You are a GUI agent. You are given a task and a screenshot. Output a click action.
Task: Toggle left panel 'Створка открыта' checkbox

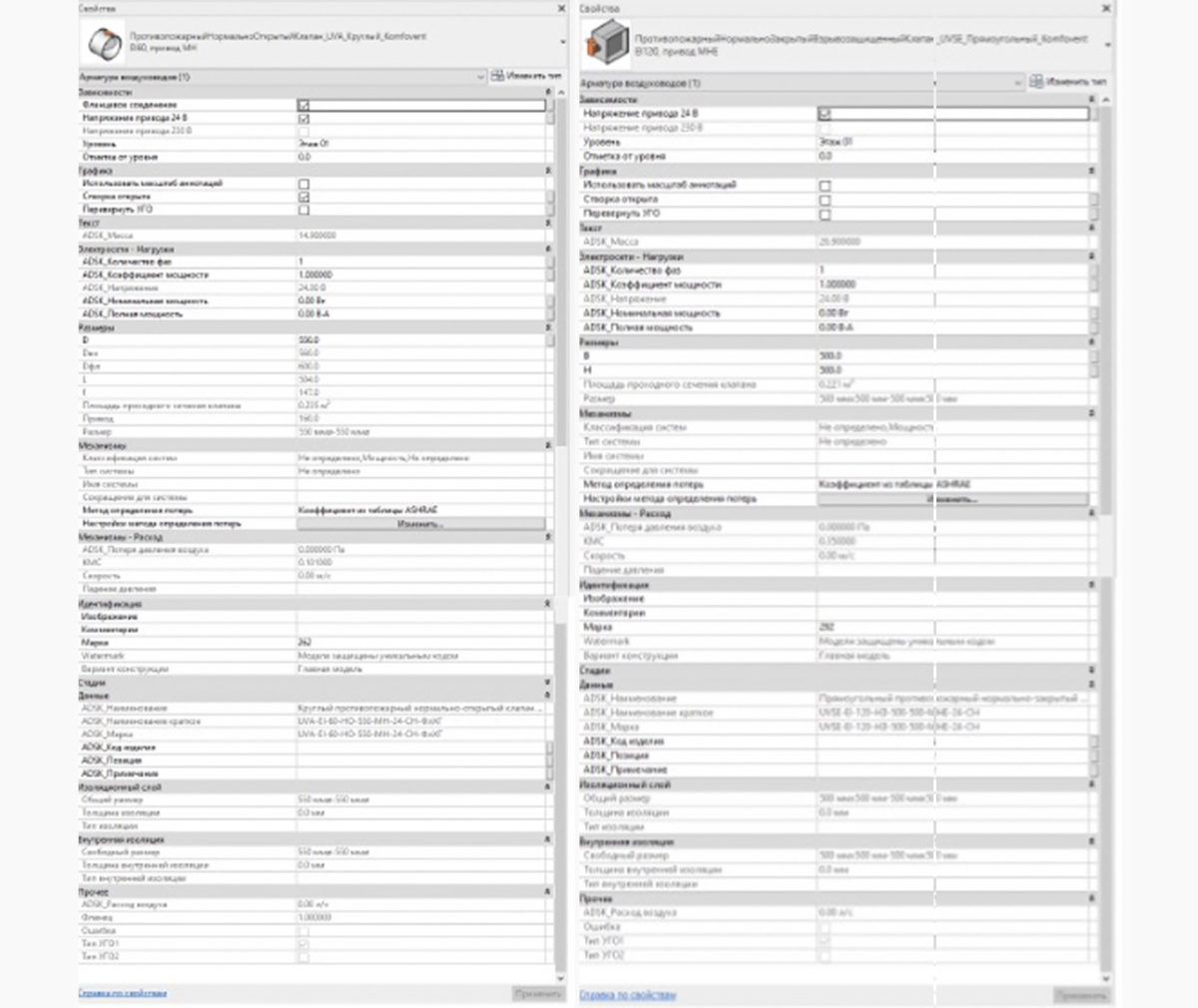pyautogui.click(x=303, y=197)
